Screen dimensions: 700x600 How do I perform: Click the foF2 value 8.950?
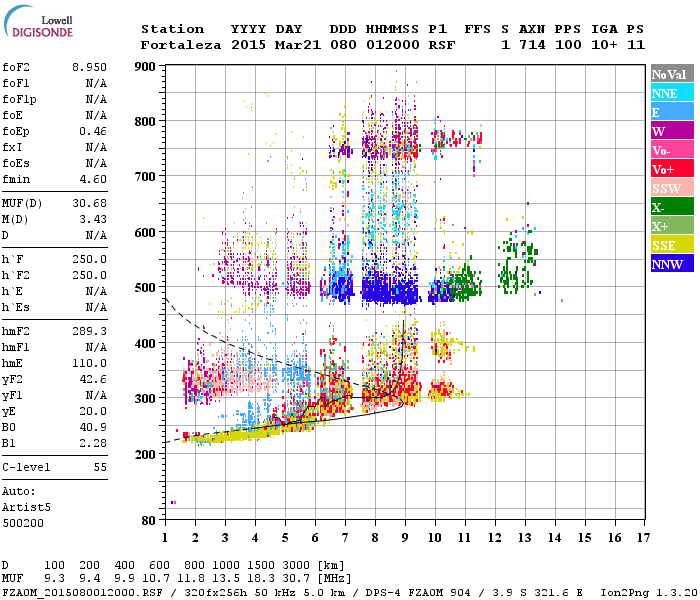click(89, 69)
